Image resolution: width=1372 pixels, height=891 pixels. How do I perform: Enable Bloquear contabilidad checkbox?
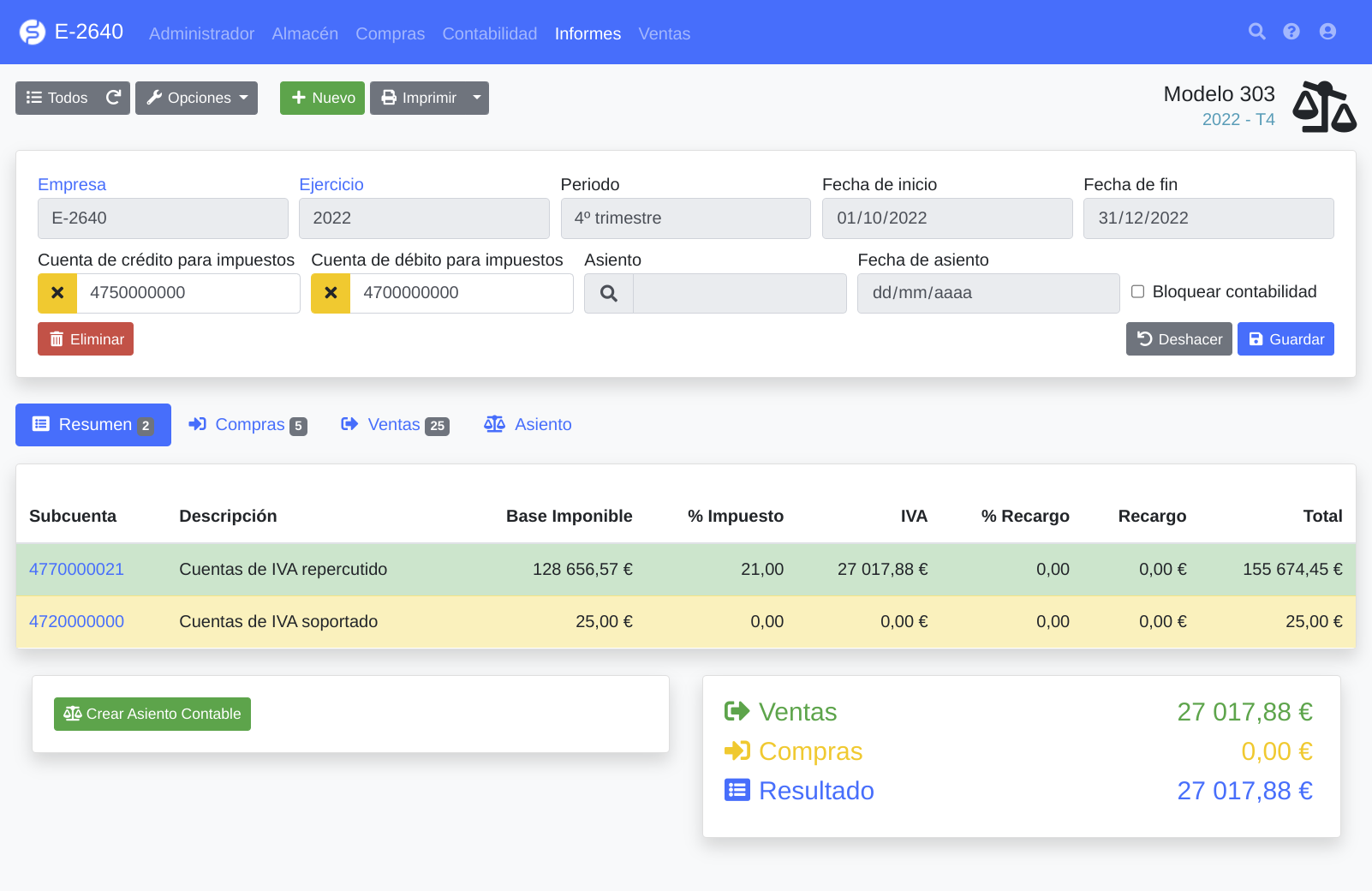[1137, 291]
